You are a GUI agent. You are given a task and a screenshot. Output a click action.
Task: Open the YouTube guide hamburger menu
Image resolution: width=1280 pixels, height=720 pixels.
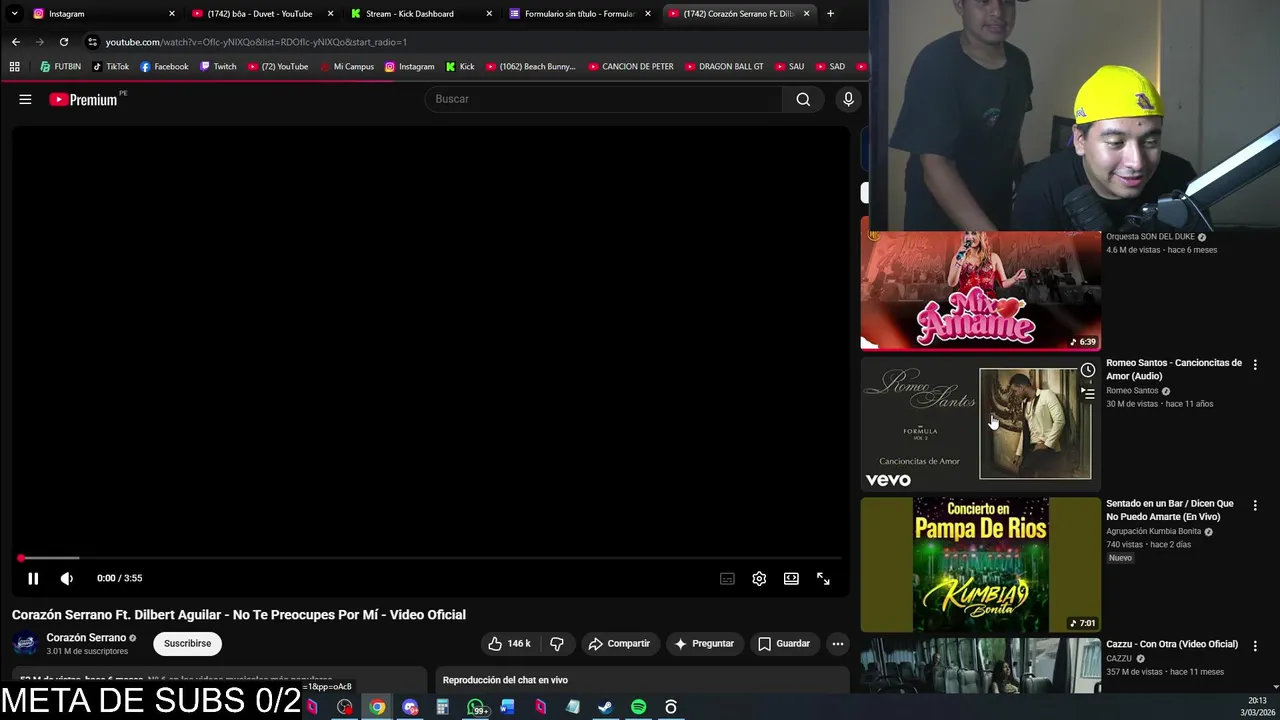tap(25, 99)
